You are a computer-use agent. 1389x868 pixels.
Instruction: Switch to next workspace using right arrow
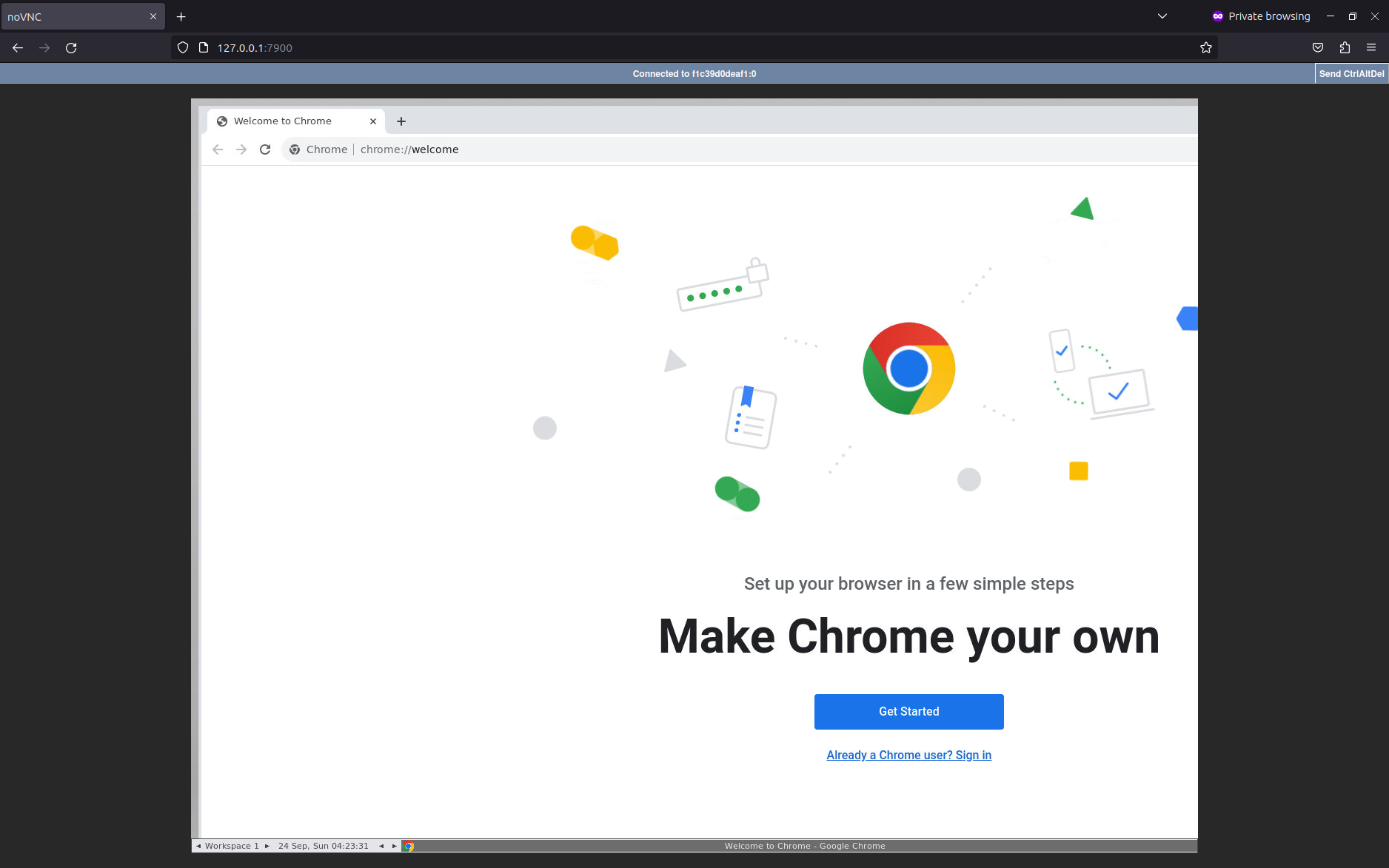point(267,846)
